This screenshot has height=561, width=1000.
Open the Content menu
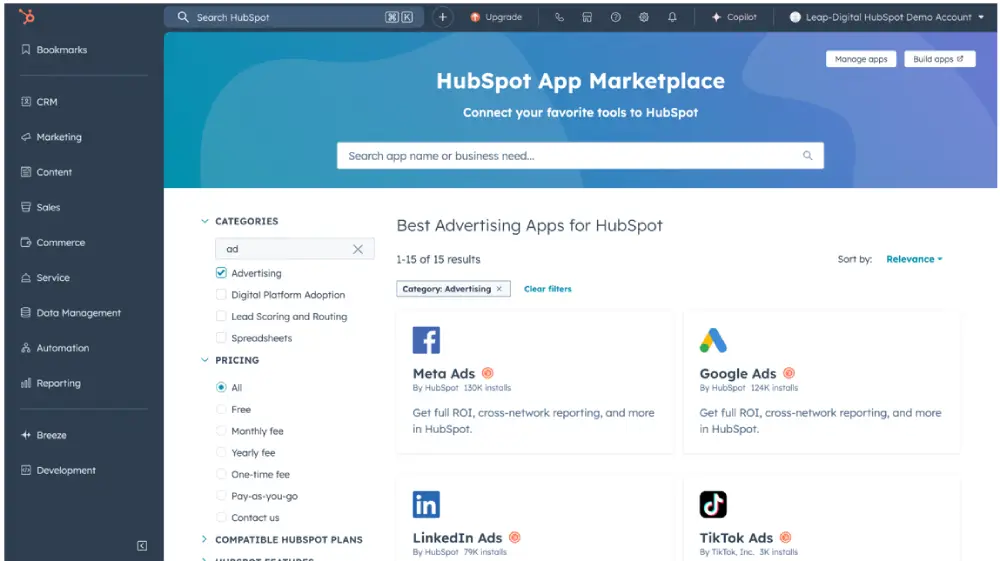(47, 172)
